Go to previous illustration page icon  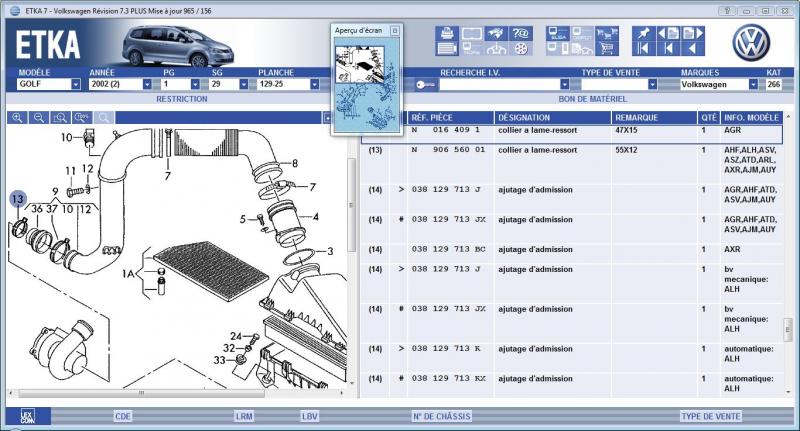tap(668, 34)
